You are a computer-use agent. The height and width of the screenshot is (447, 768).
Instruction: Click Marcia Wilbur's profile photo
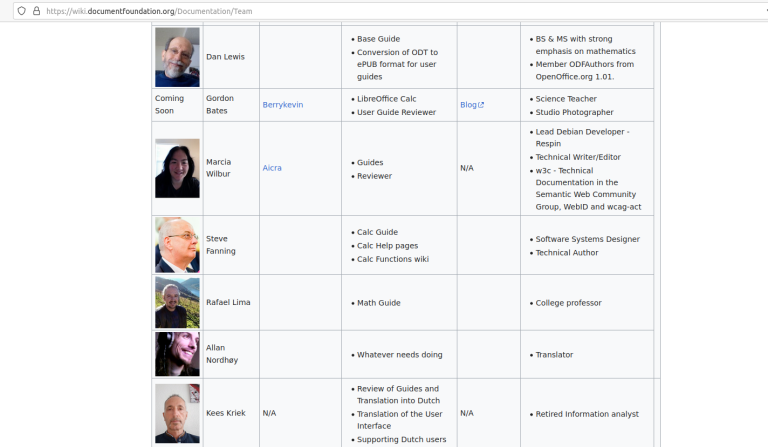click(177, 168)
